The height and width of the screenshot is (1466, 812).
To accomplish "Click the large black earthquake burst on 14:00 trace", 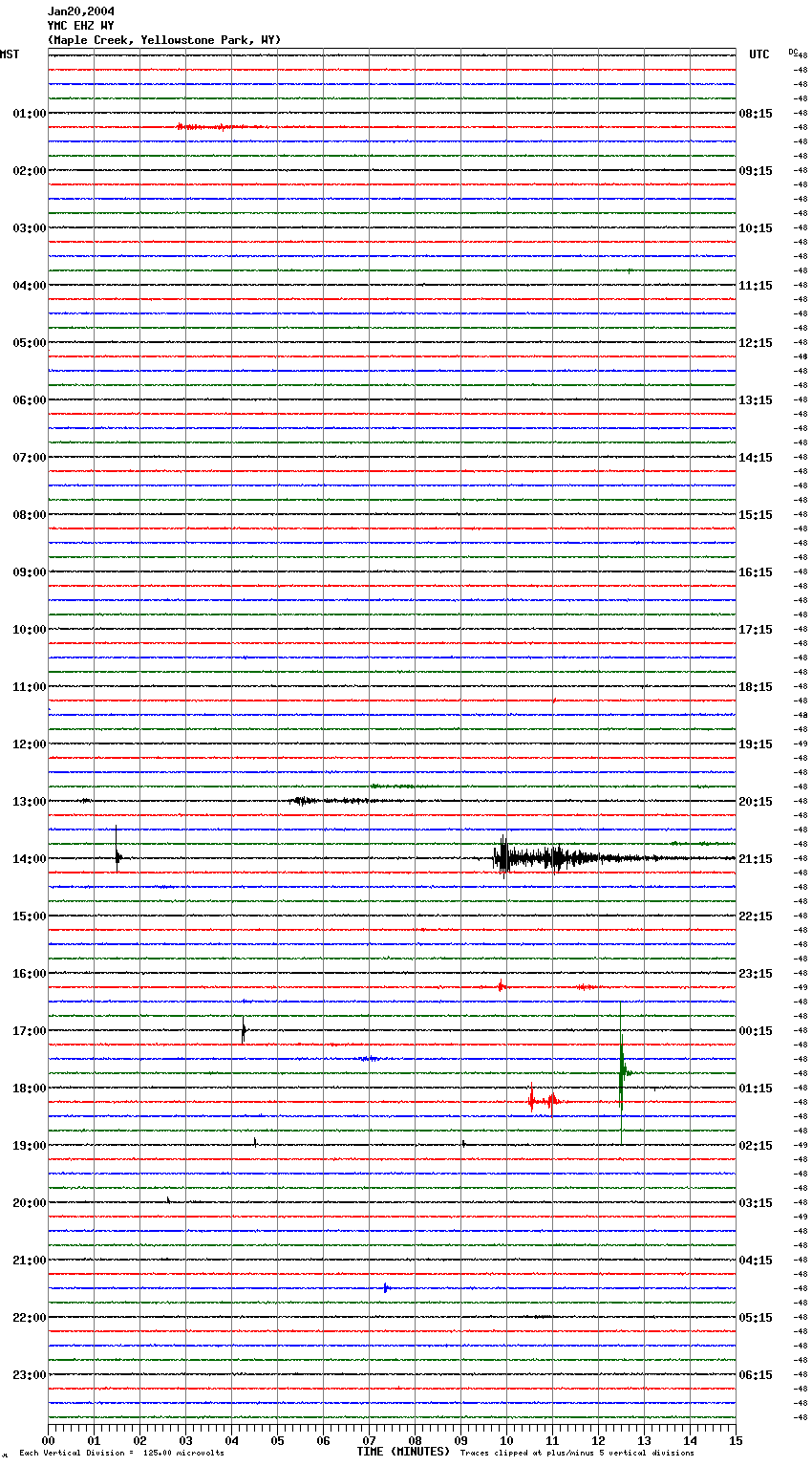I will [x=554, y=857].
